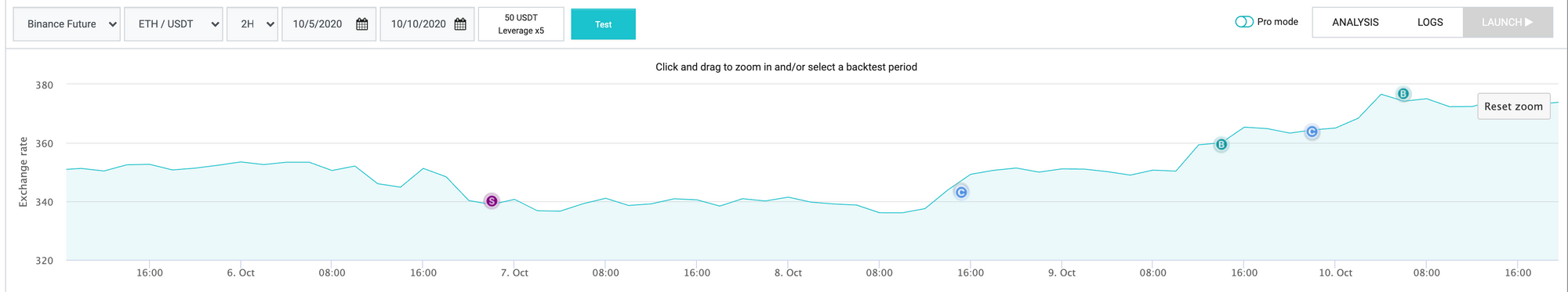This screenshot has height=292, width=1568.
Task: Open calendar icon for start date 10/5/2020
Action: click(362, 24)
